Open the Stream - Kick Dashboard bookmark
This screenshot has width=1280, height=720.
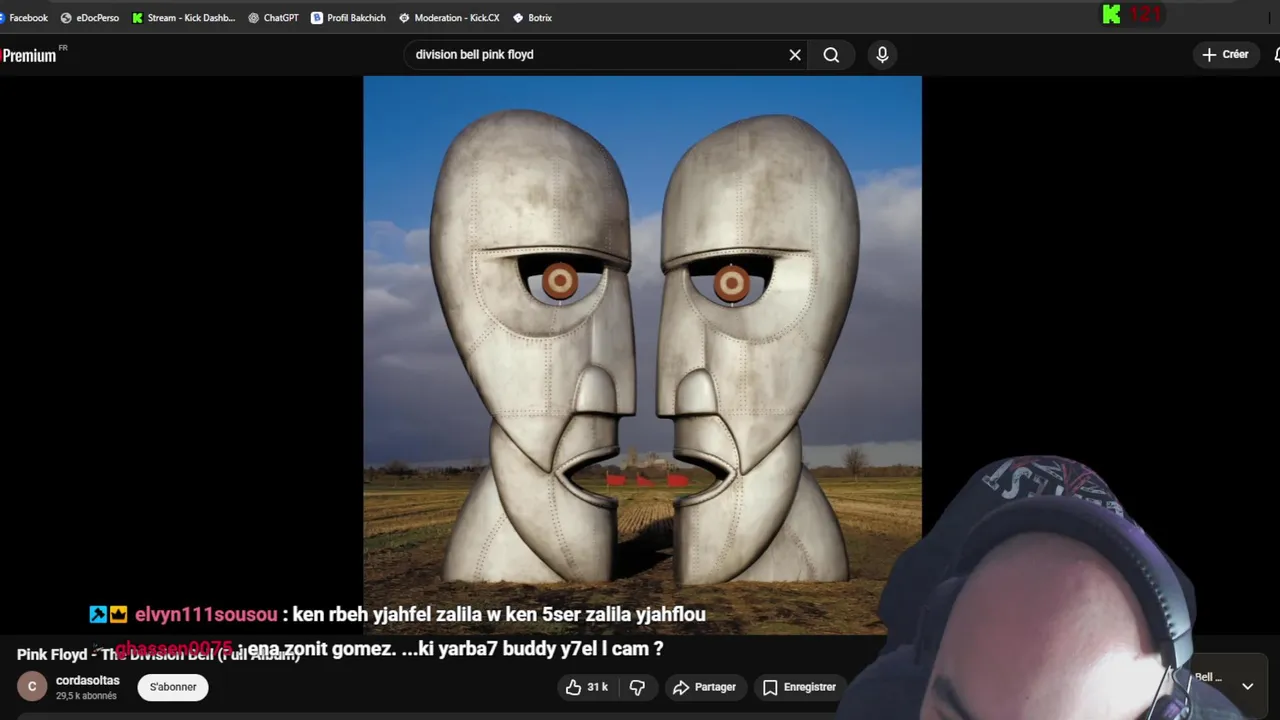pyautogui.click(x=184, y=18)
